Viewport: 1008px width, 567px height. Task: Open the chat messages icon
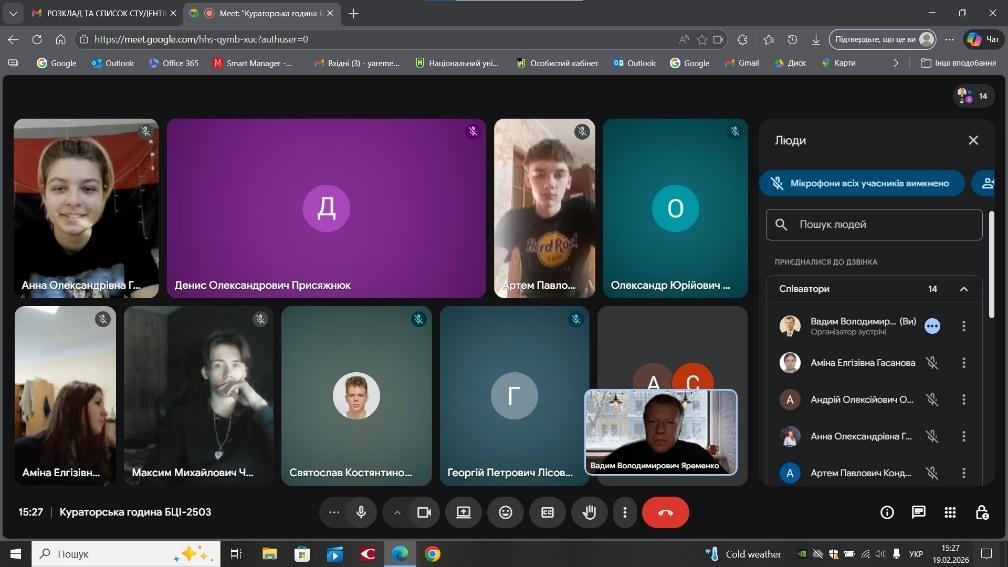[x=918, y=512]
